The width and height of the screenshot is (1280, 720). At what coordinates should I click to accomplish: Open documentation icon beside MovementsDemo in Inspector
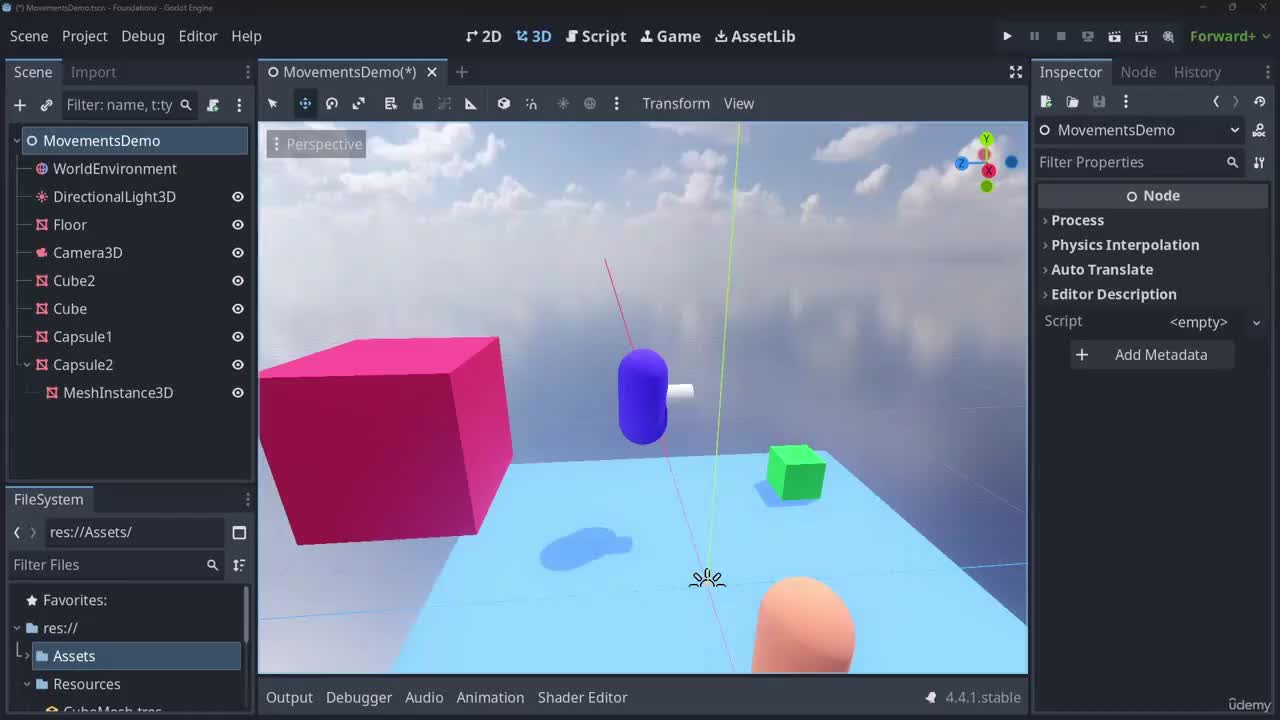pyautogui.click(x=1259, y=130)
